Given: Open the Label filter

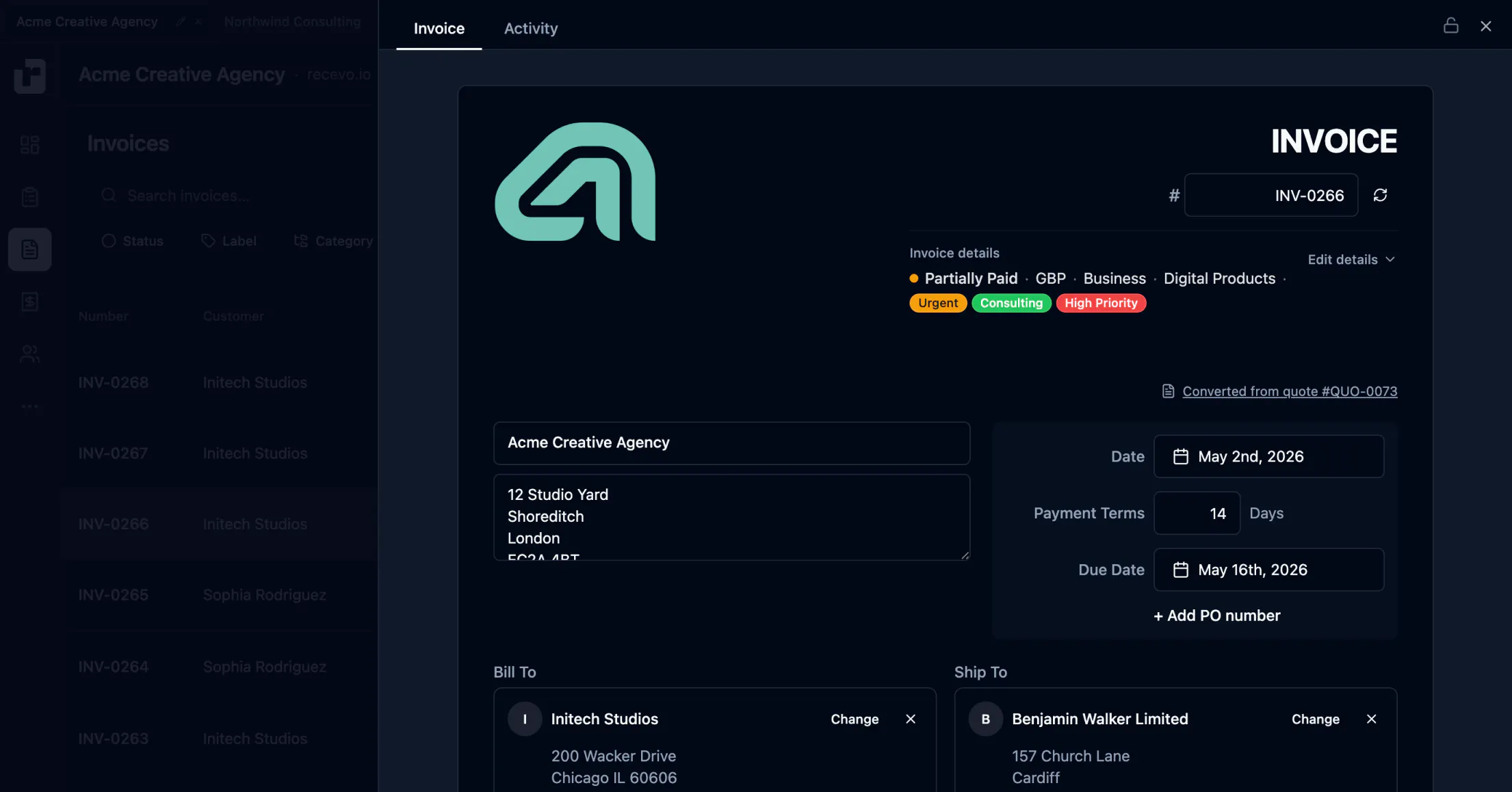Looking at the screenshot, I should point(229,241).
